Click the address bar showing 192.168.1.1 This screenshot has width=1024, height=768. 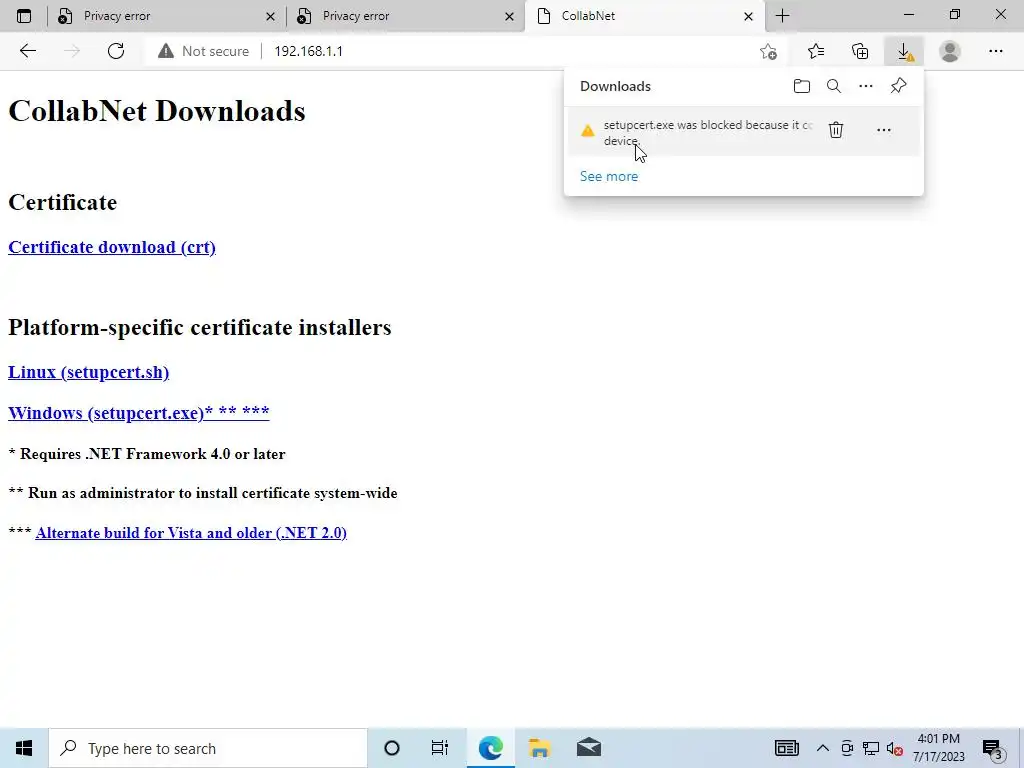(509, 51)
